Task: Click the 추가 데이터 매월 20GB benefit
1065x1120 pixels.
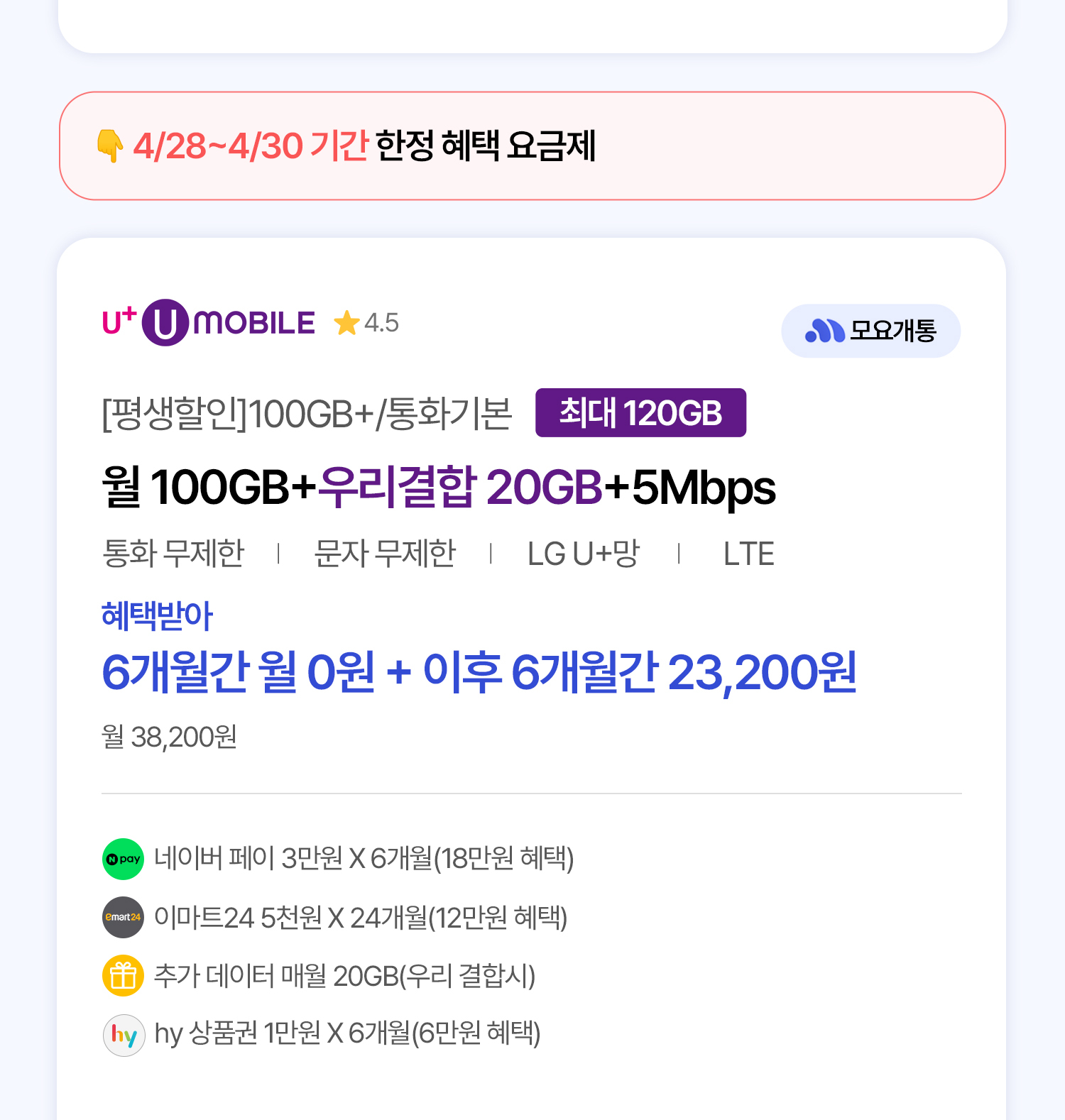Action: point(344,976)
